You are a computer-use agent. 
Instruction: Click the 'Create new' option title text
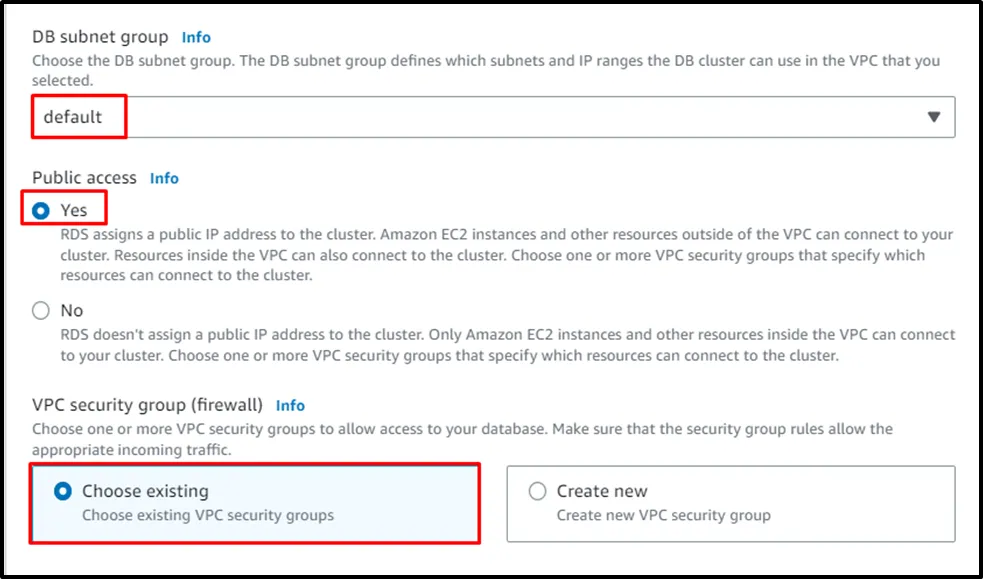tap(602, 491)
